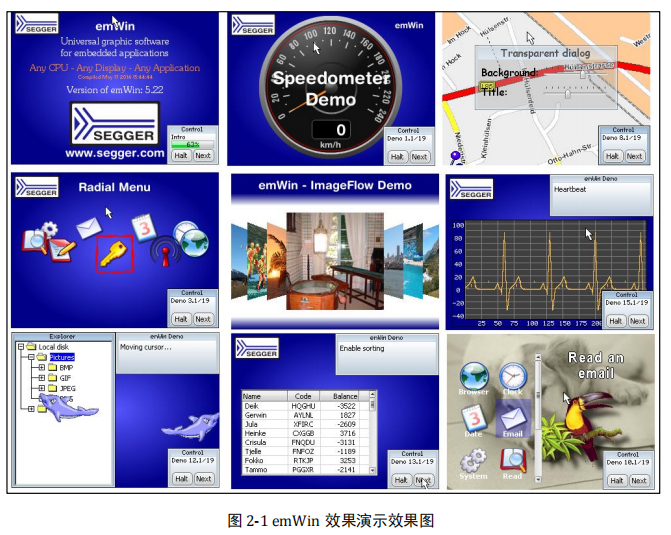The height and width of the screenshot is (535, 671).
Task: Click Next in Demo 3.1/19 control
Action: (x=203, y=319)
